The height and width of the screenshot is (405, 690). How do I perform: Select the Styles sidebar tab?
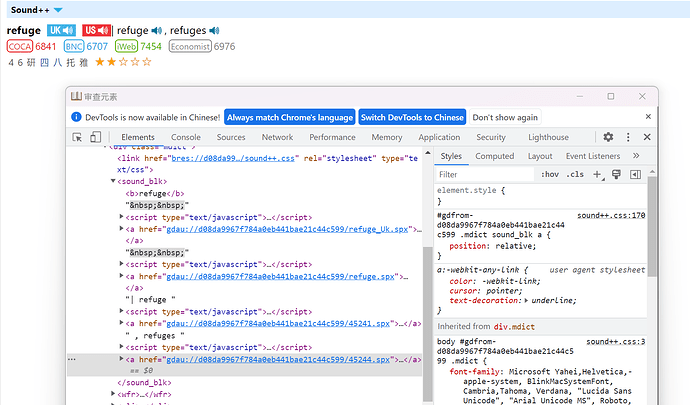tap(451, 156)
